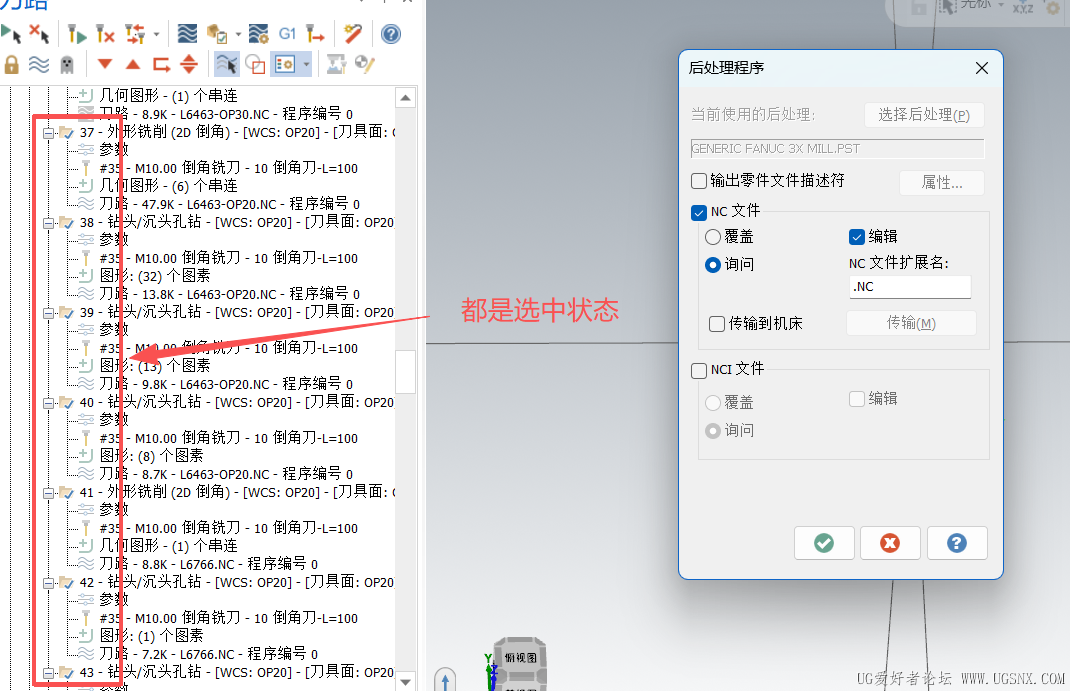The width and height of the screenshot is (1070, 691).
Task: Collapse operation 41 外形铣削 node
Action: pyautogui.click(x=48, y=493)
